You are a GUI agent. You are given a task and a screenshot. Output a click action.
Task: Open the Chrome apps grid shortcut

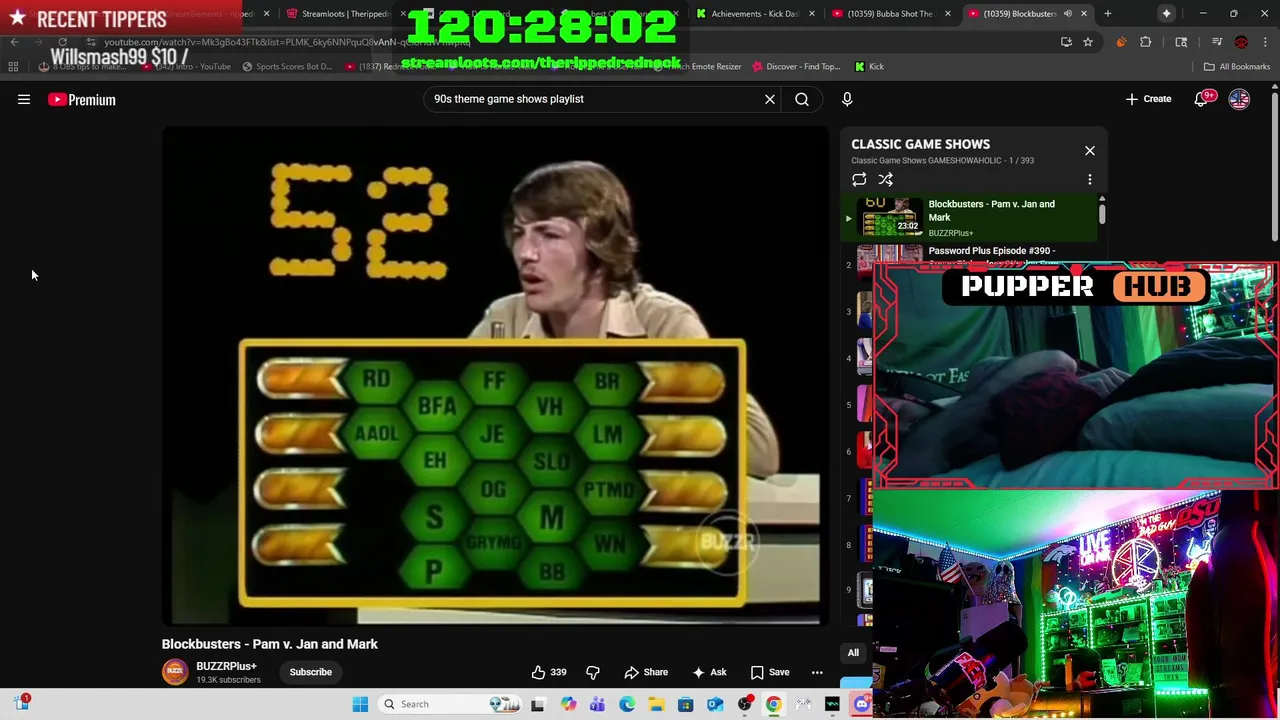click(x=13, y=67)
